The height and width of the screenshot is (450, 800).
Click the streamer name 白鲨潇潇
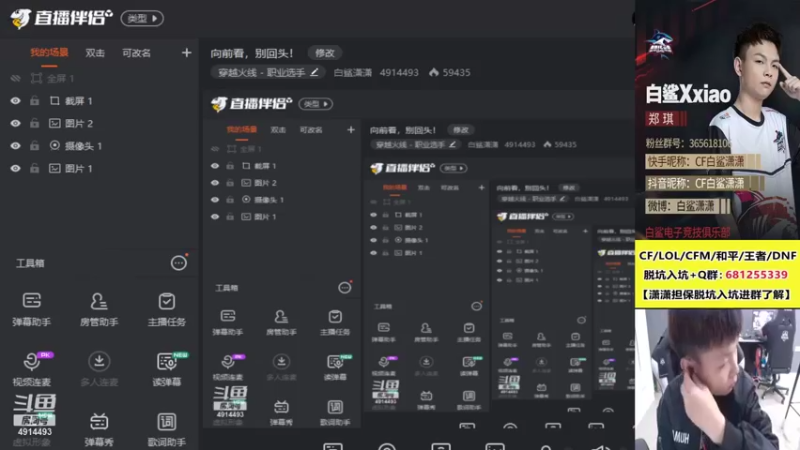click(353, 72)
